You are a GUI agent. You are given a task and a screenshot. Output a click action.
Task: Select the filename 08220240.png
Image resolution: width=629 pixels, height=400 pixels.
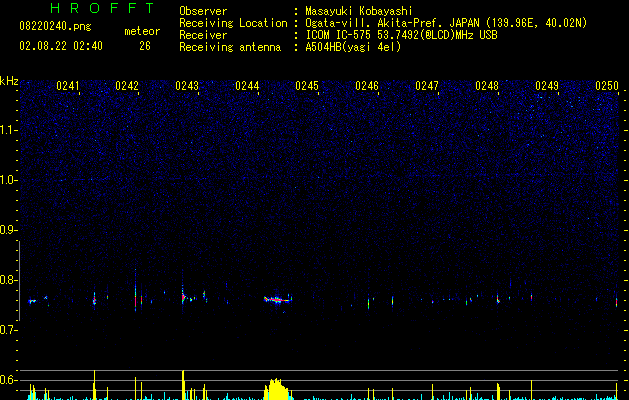(x=55, y=27)
